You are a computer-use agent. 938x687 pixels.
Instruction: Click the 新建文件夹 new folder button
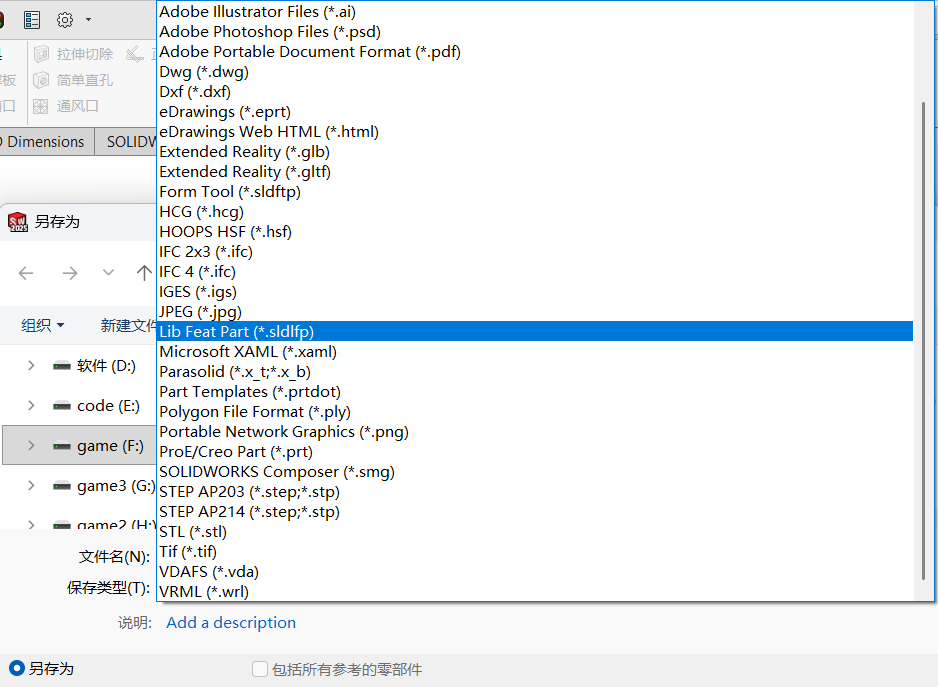click(128, 326)
